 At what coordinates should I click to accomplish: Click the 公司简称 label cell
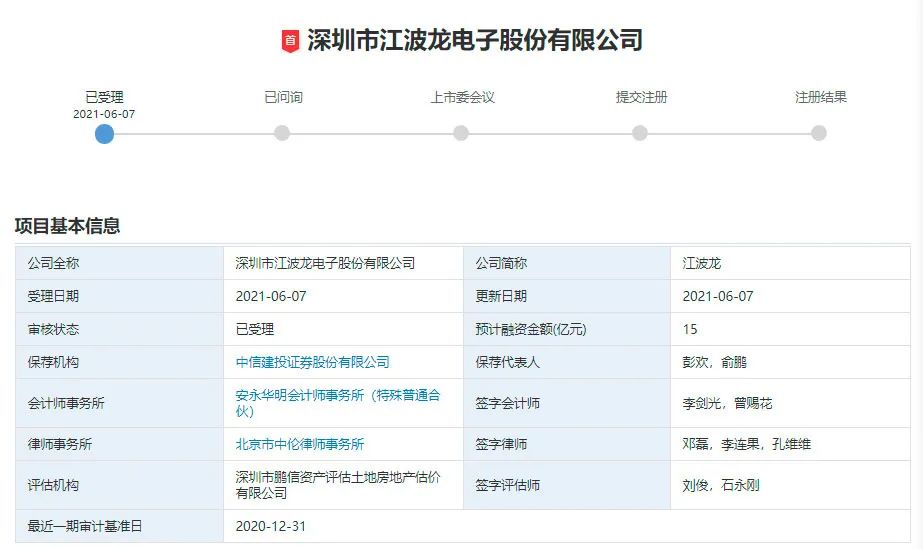tap(567, 263)
